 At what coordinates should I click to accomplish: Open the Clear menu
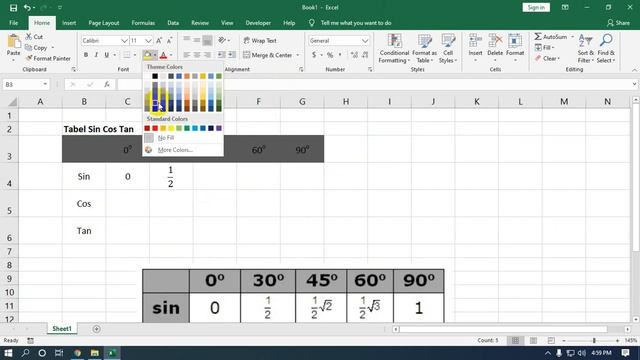(x=548, y=58)
